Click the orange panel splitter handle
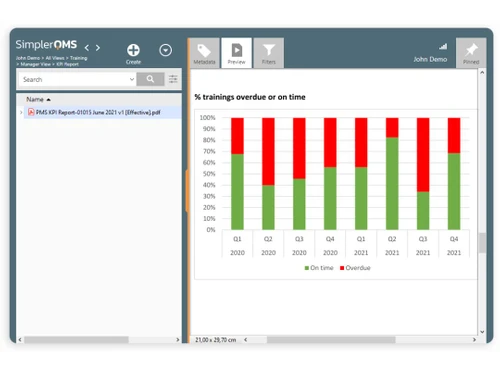Image resolution: width=500 pixels, height=375 pixels. tap(187, 191)
